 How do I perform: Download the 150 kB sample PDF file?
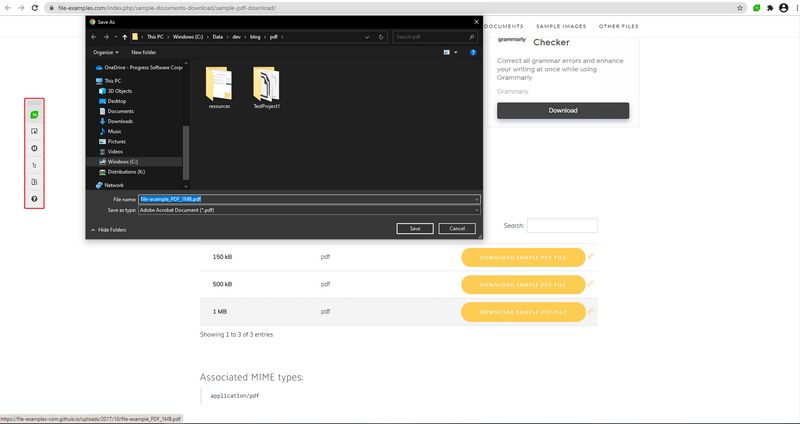pyautogui.click(x=523, y=258)
